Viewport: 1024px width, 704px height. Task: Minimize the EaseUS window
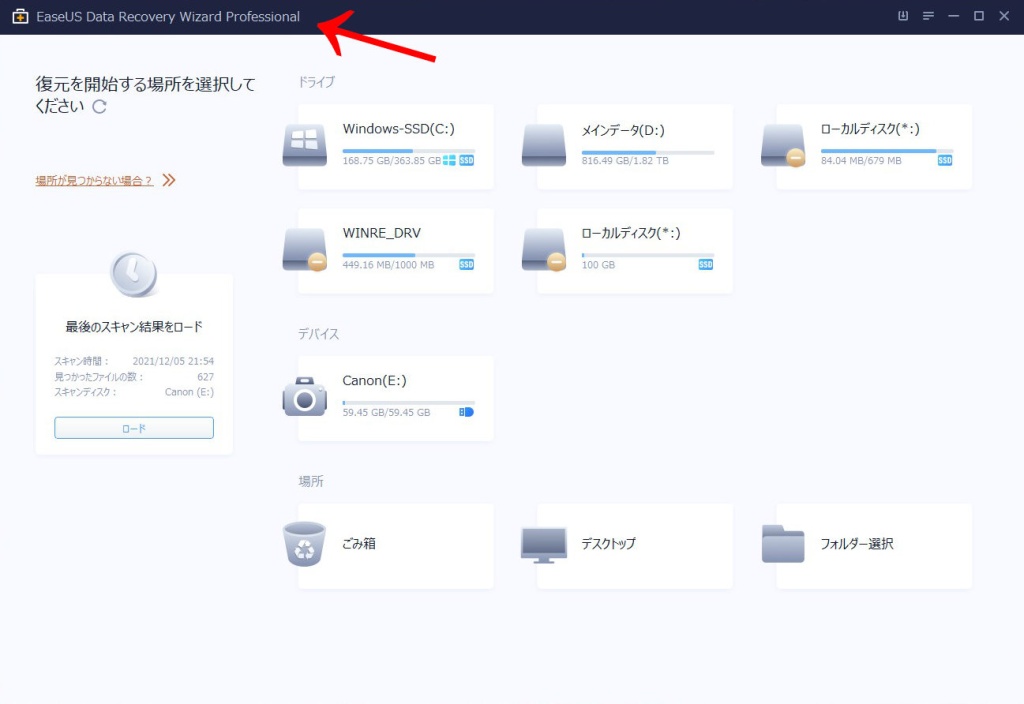click(x=953, y=16)
